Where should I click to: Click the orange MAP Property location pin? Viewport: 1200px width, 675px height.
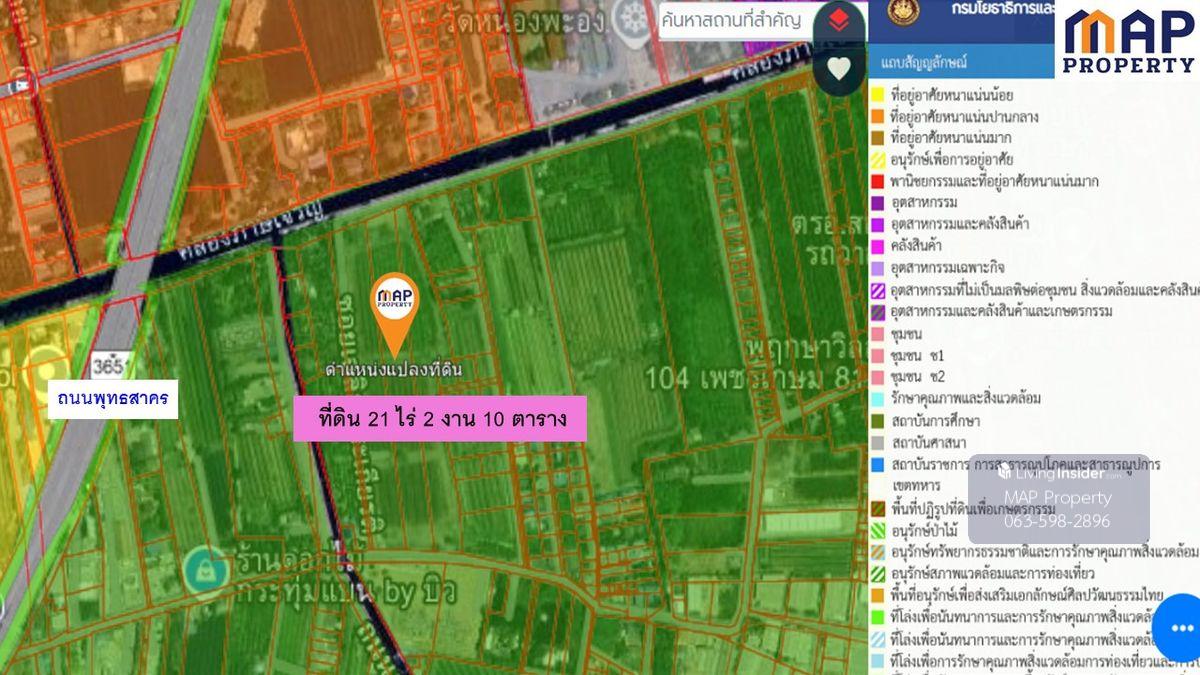coord(395,305)
